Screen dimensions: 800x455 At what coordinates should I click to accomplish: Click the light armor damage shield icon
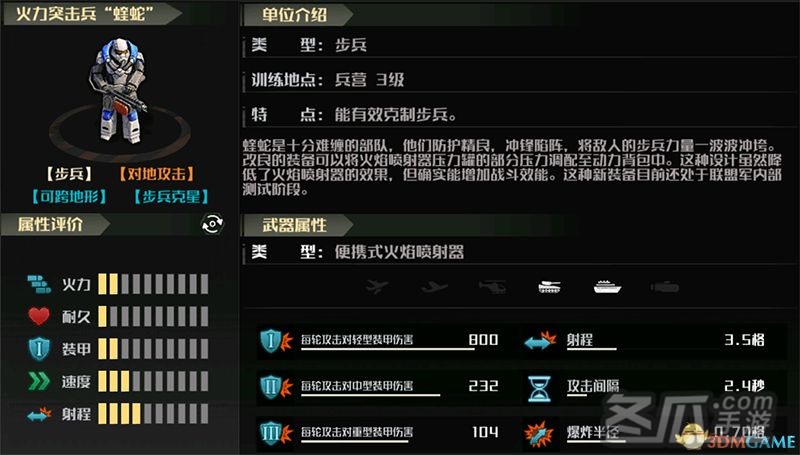pos(276,340)
